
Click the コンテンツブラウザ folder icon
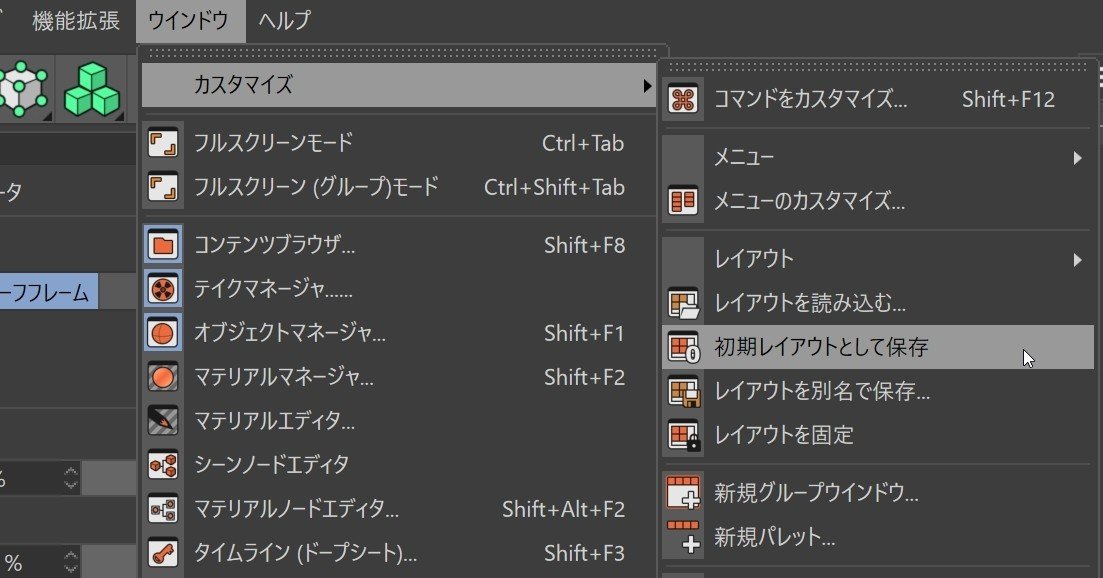click(163, 245)
